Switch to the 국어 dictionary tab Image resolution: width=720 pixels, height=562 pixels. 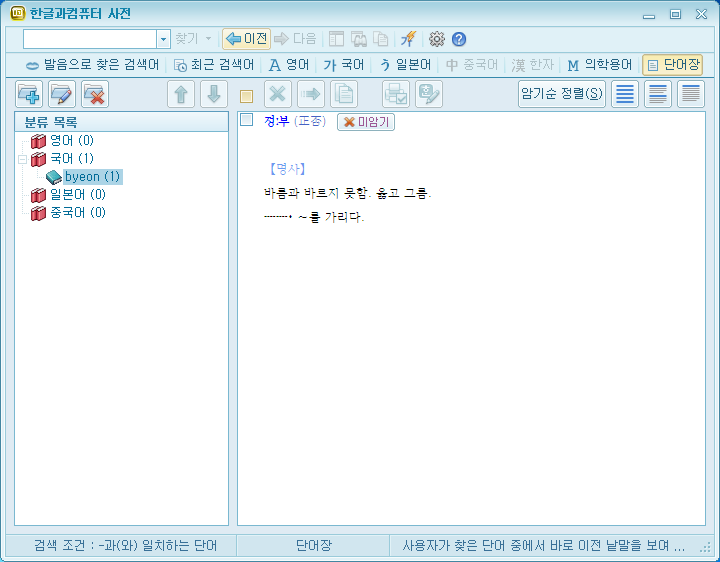point(343,65)
